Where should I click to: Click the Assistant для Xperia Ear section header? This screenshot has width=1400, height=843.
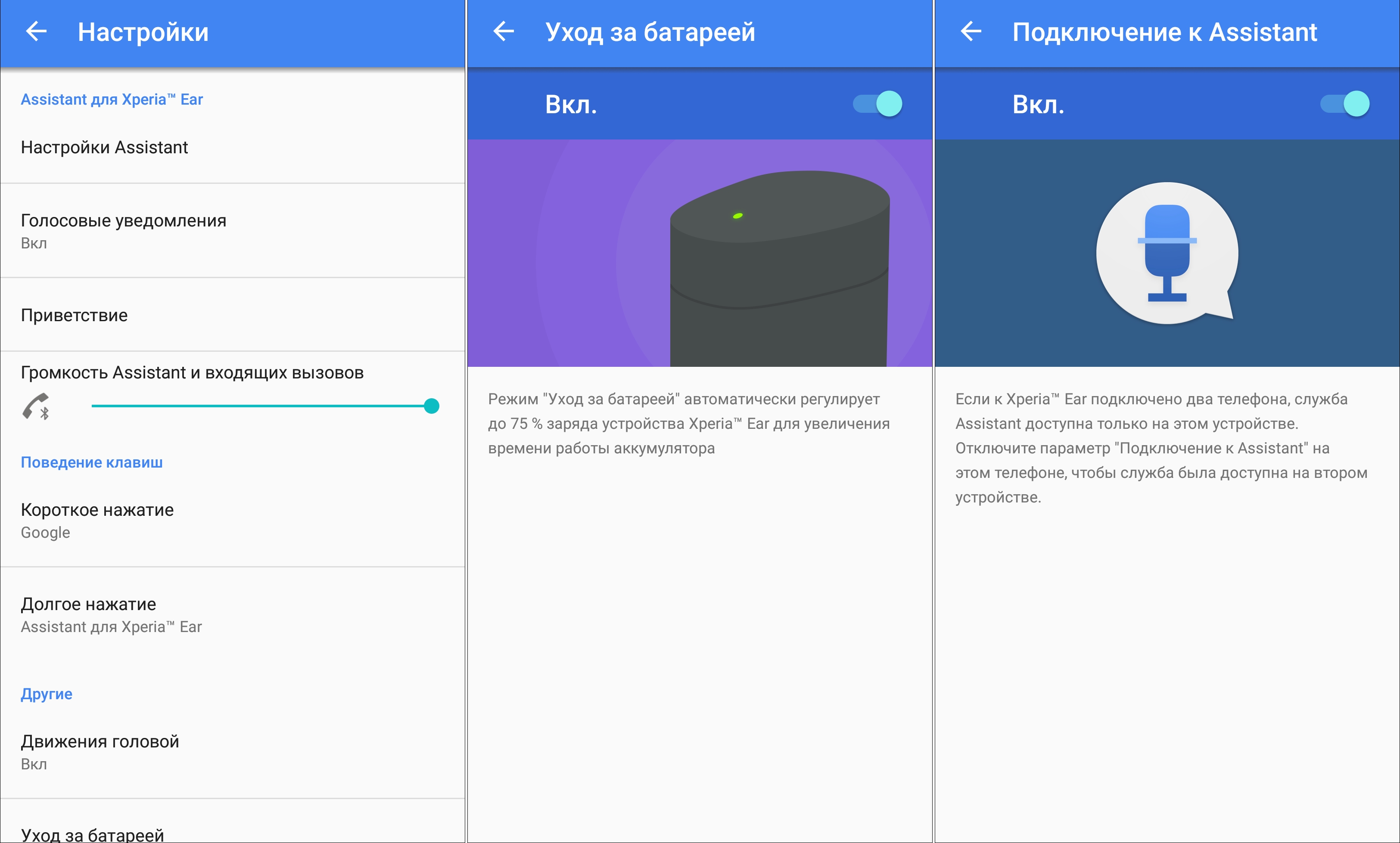[112, 99]
